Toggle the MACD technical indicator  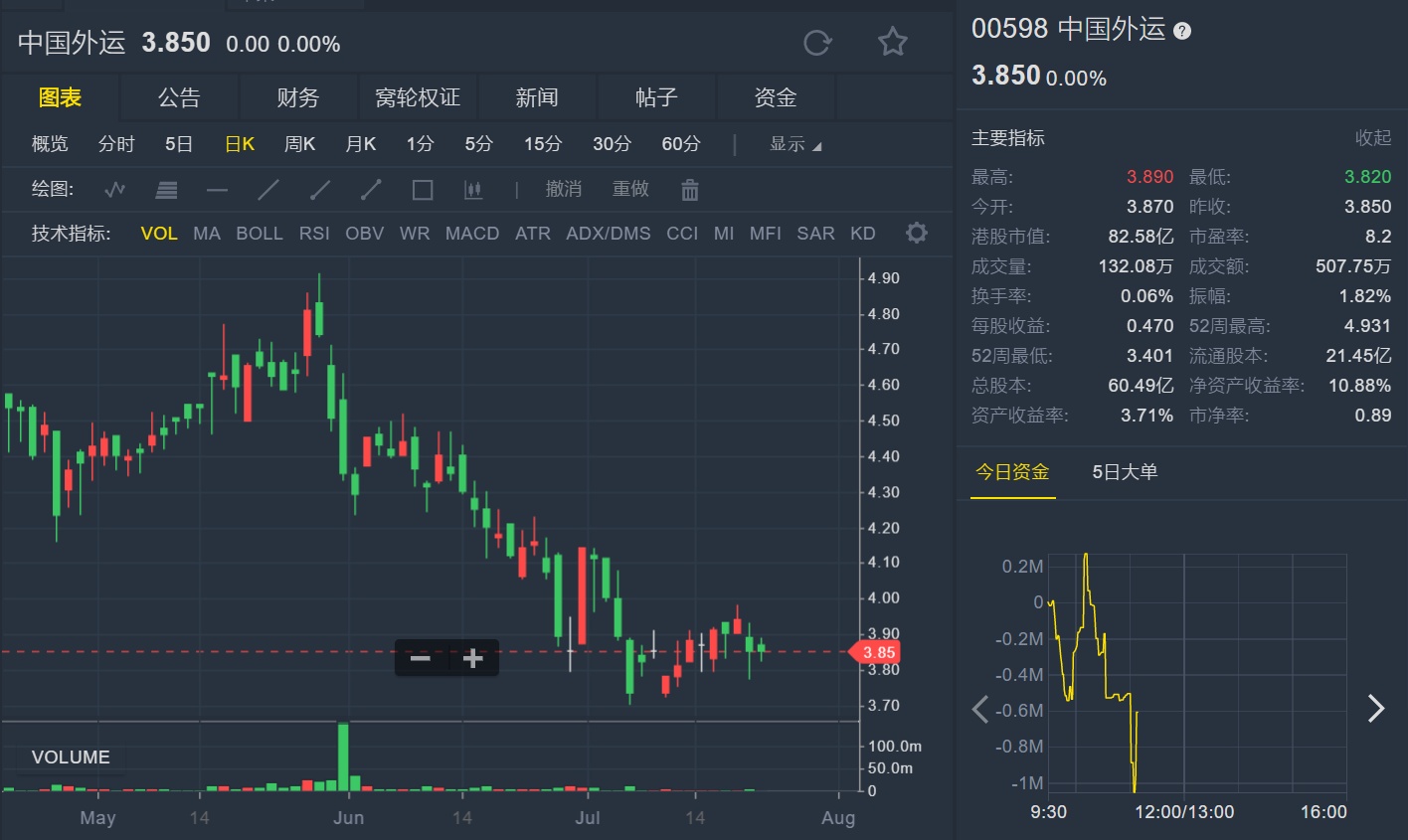(471, 234)
